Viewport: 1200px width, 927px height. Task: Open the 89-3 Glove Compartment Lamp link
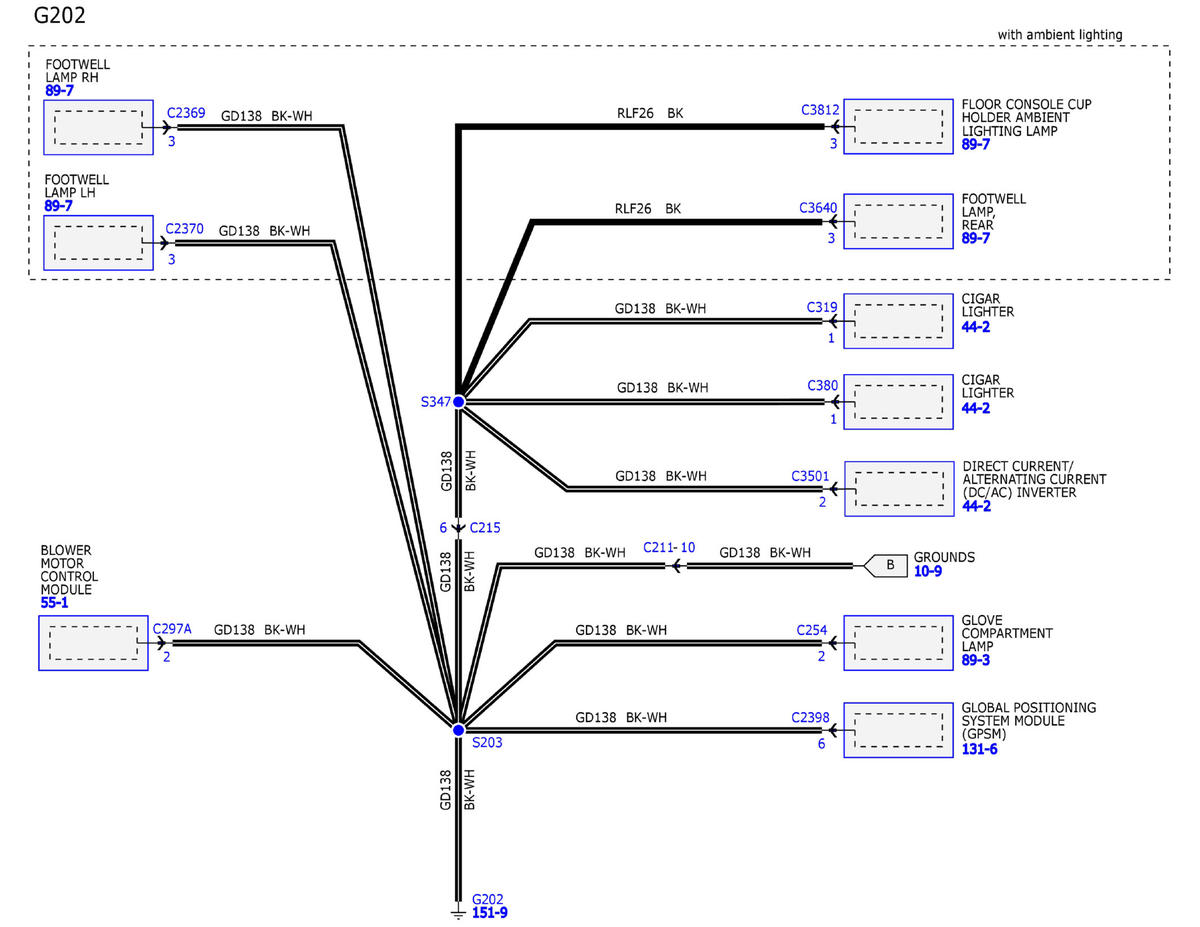click(x=976, y=661)
